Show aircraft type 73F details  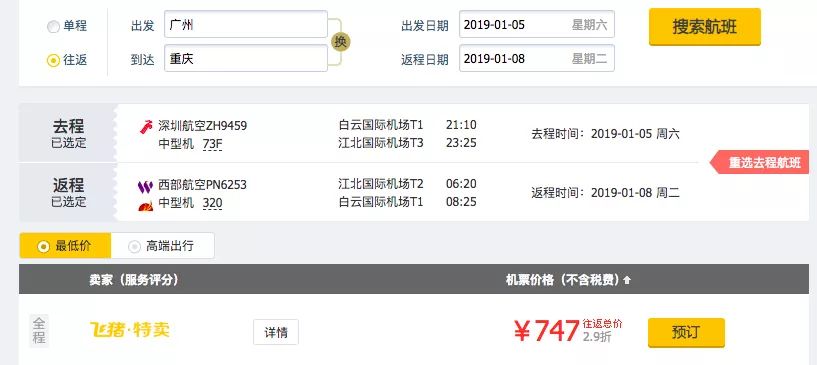tap(213, 144)
